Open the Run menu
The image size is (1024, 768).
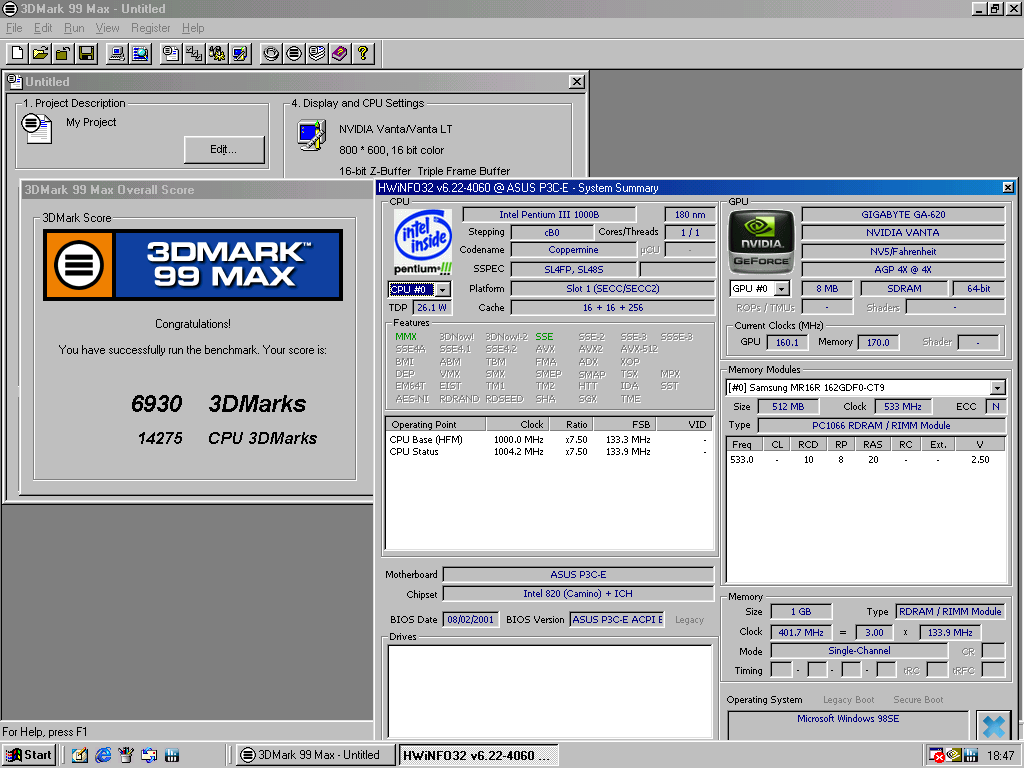click(x=74, y=28)
